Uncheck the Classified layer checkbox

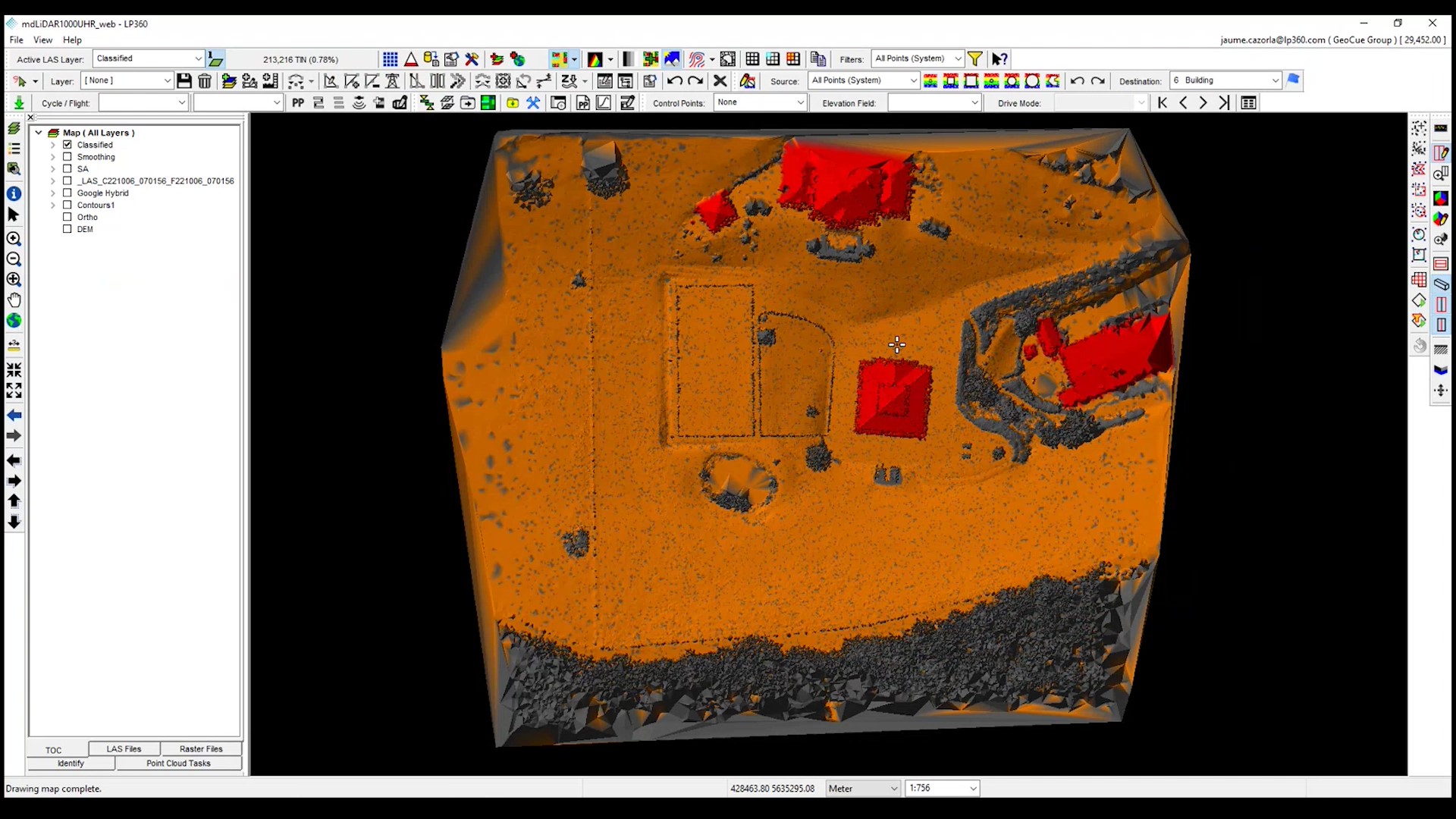[x=67, y=144]
